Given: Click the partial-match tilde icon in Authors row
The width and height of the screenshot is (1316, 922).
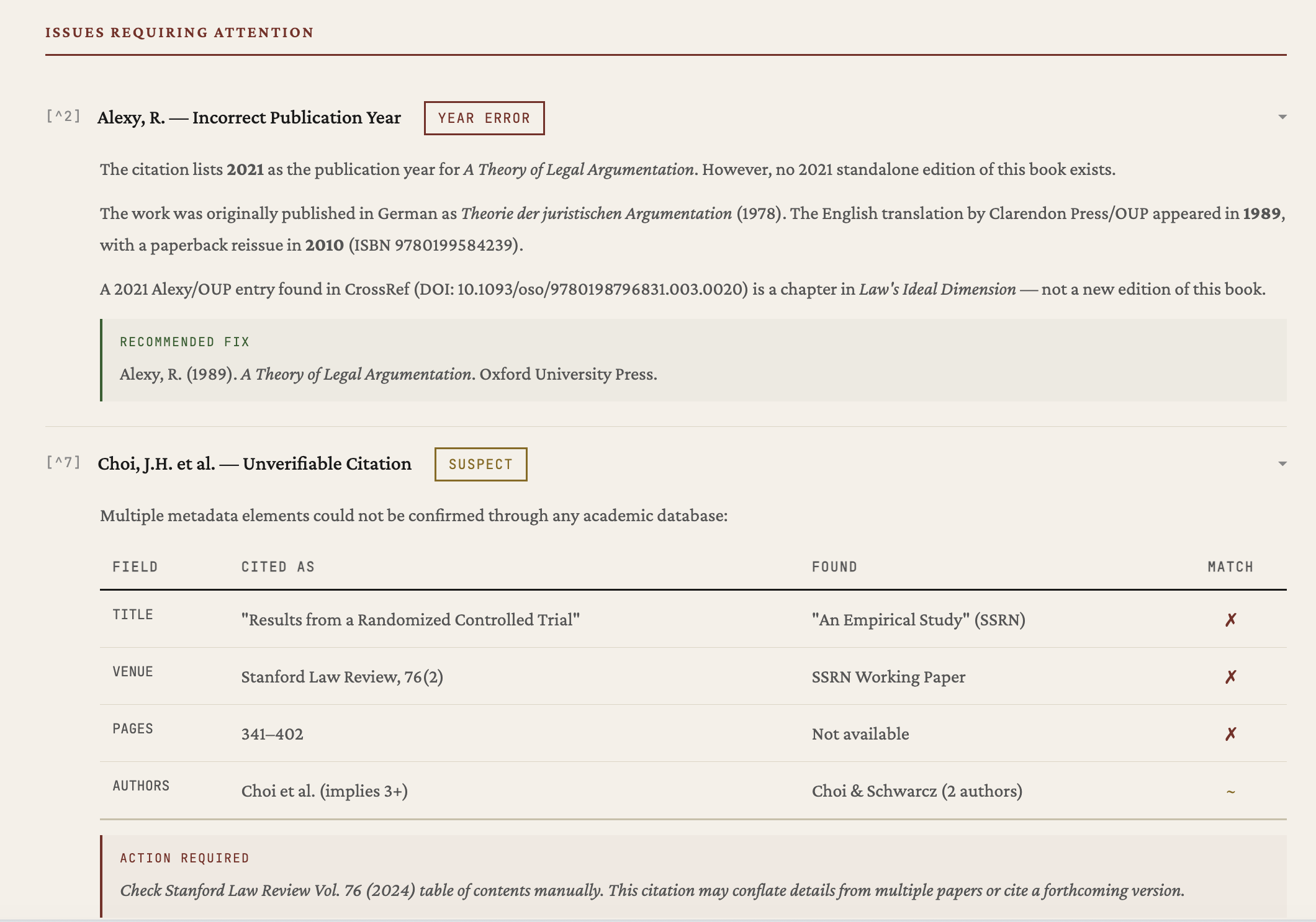Looking at the screenshot, I should [1230, 792].
